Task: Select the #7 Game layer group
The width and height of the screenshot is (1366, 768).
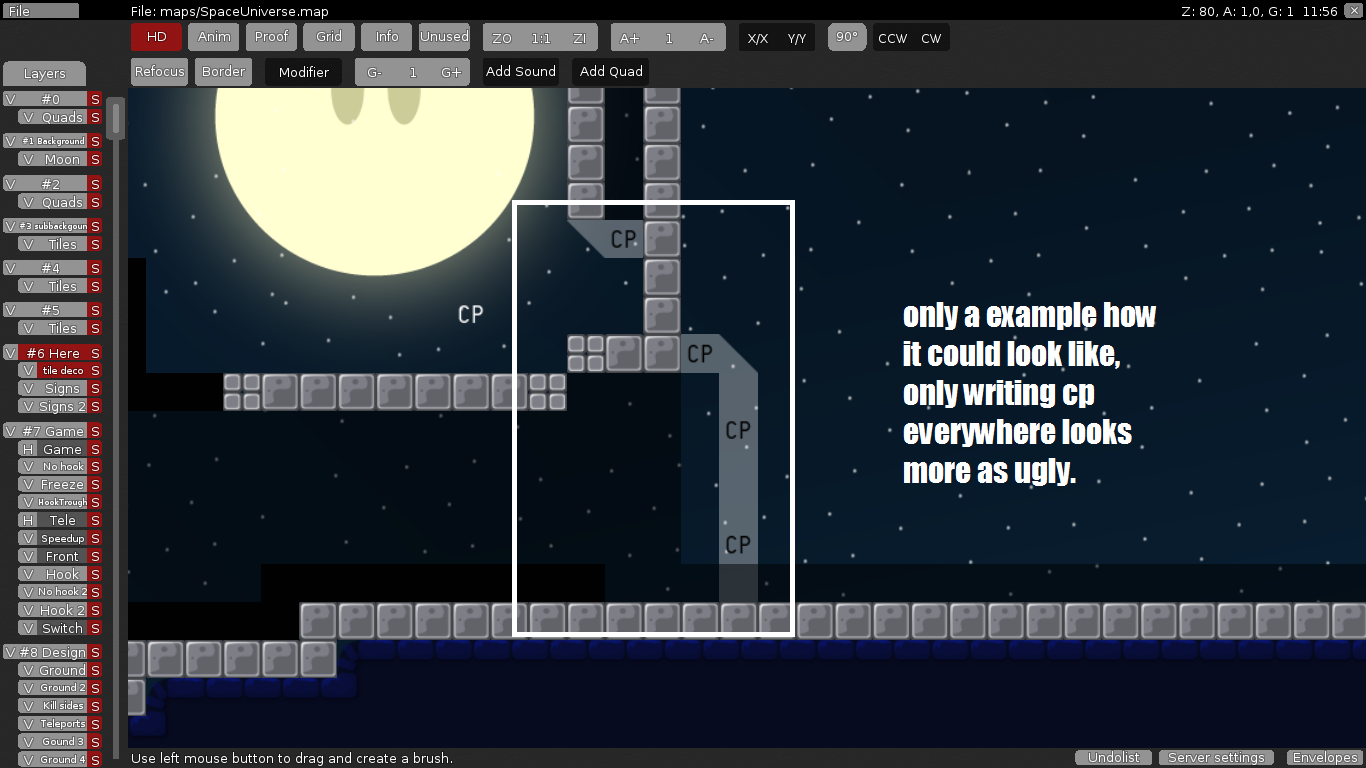Action: 54,431
